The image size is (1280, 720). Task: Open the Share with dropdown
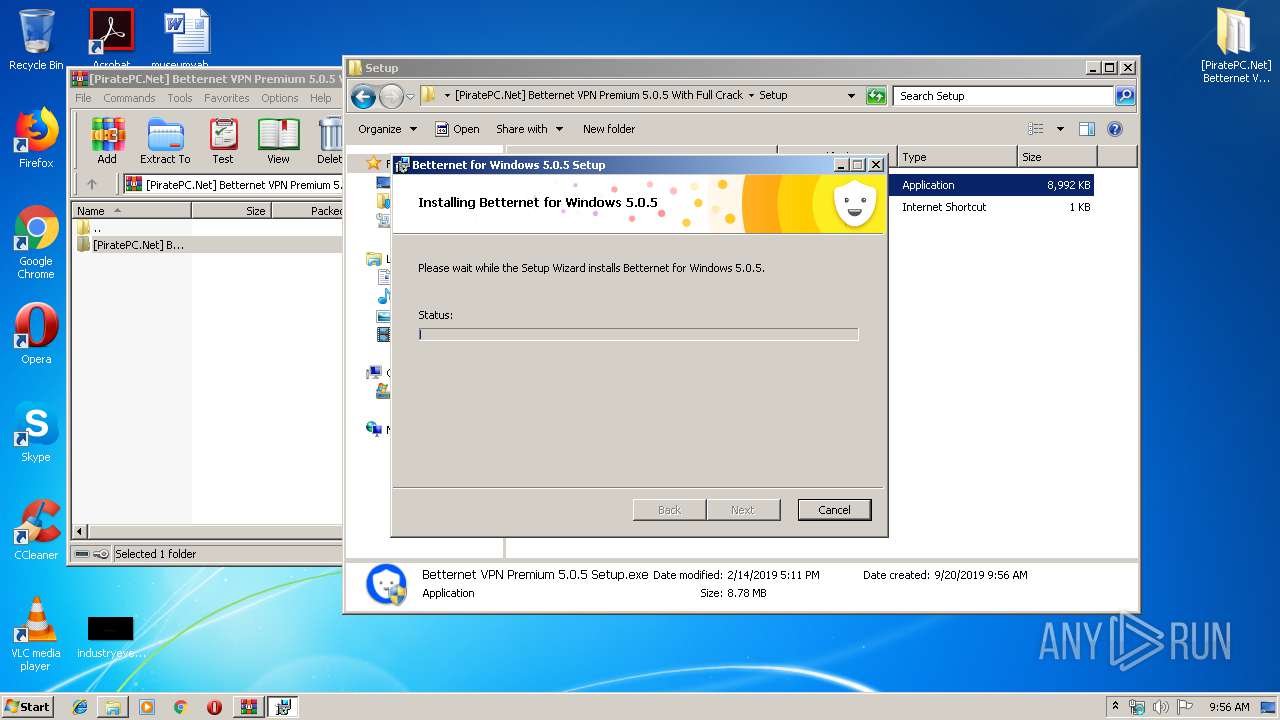[x=530, y=129]
